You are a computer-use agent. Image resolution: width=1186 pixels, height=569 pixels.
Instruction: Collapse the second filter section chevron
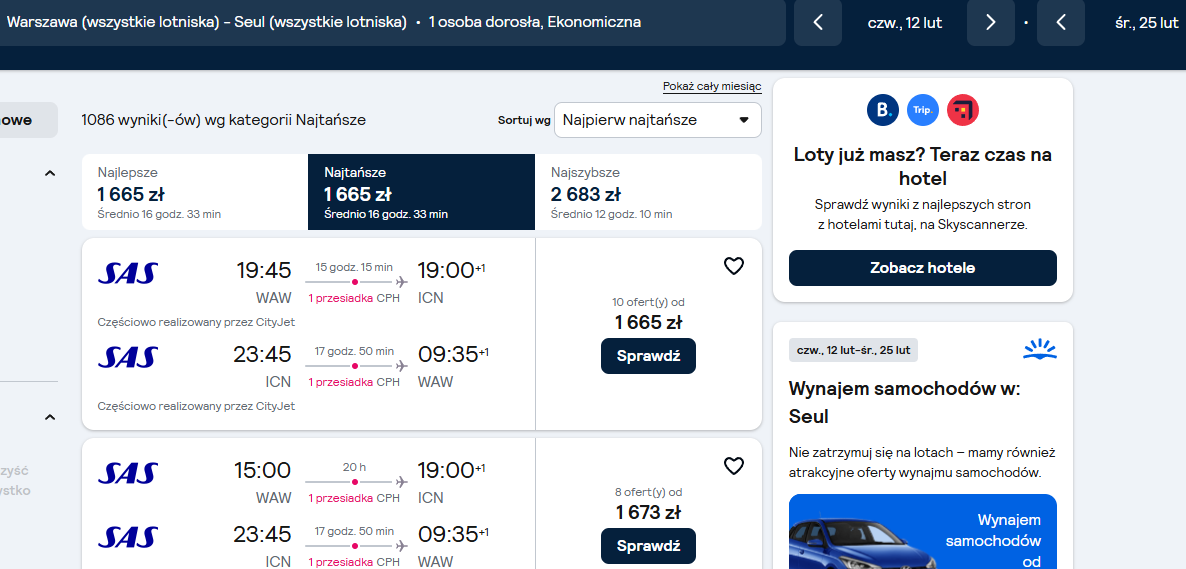click(x=50, y=417)
